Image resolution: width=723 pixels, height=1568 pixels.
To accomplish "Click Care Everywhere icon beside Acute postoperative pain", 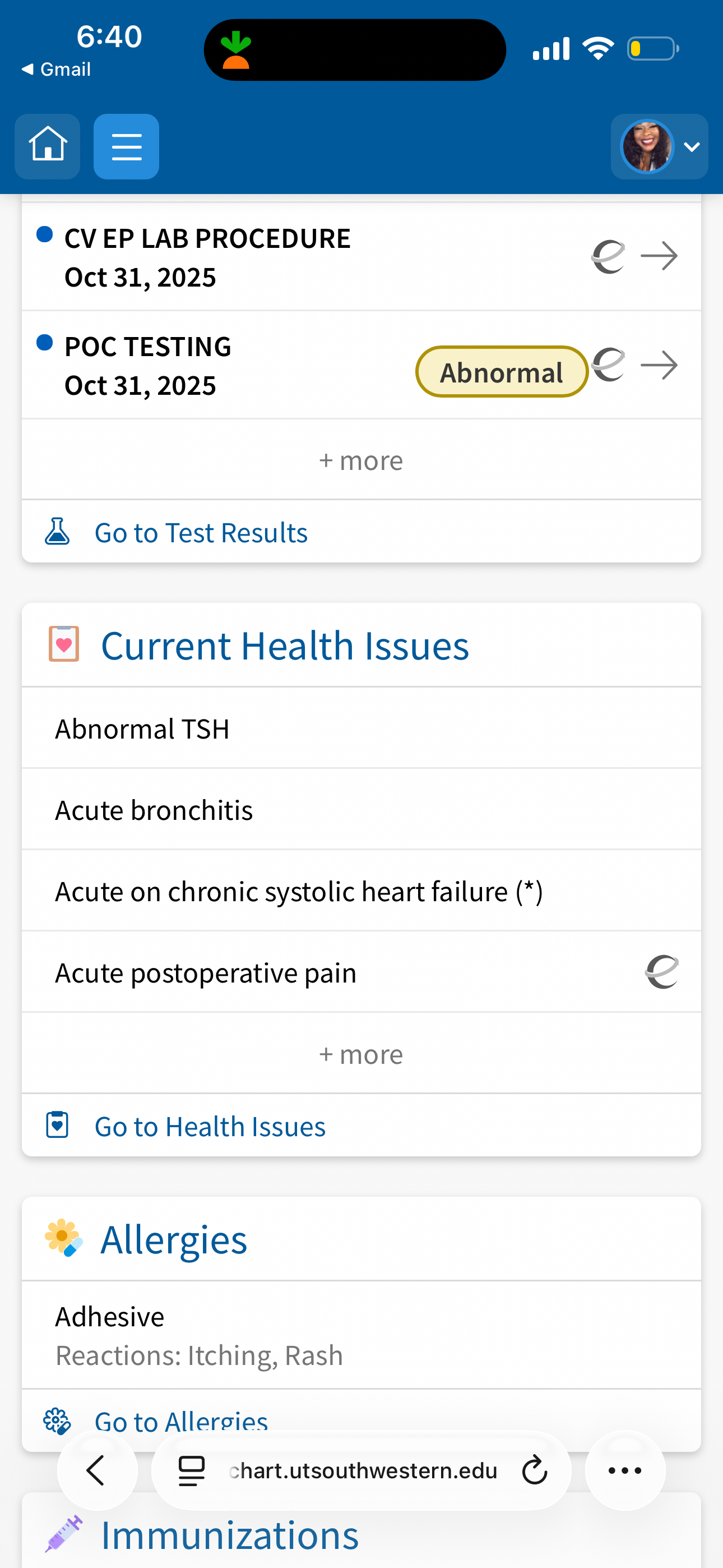I will click(661, 972).
